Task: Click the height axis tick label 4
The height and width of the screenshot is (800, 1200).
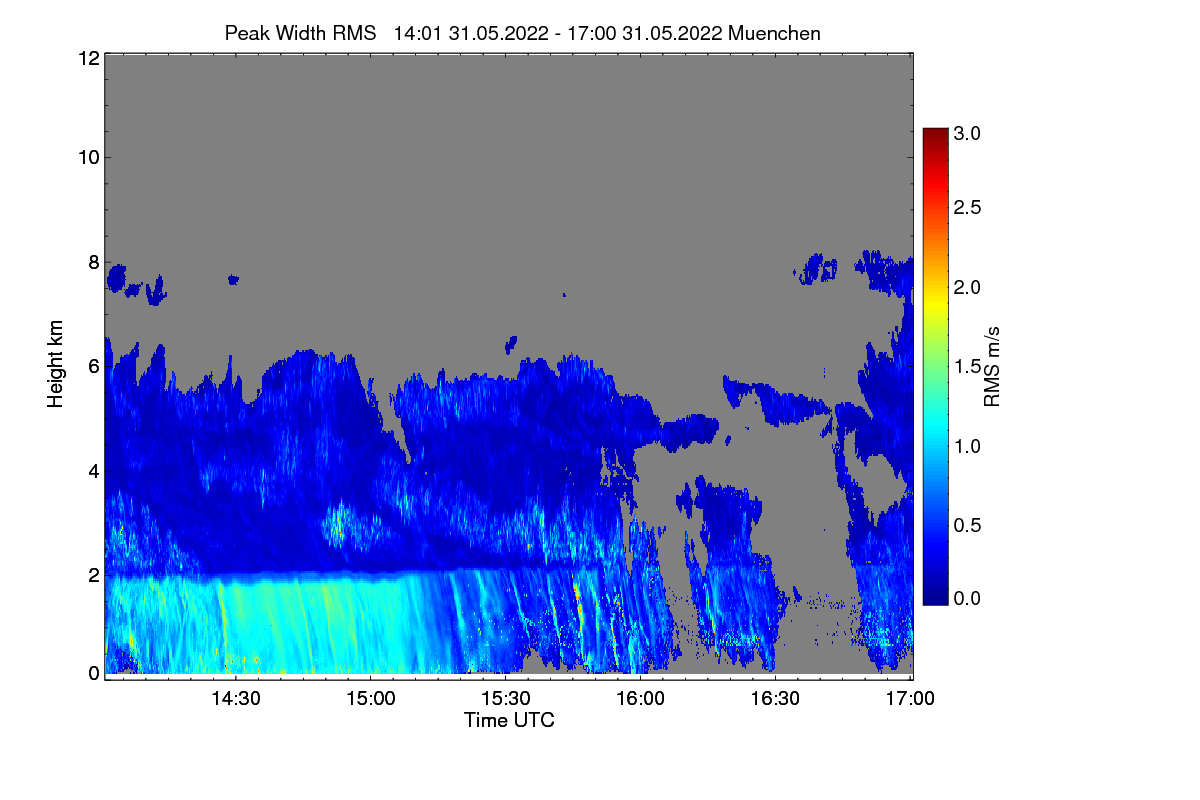Action: [93, 470]
